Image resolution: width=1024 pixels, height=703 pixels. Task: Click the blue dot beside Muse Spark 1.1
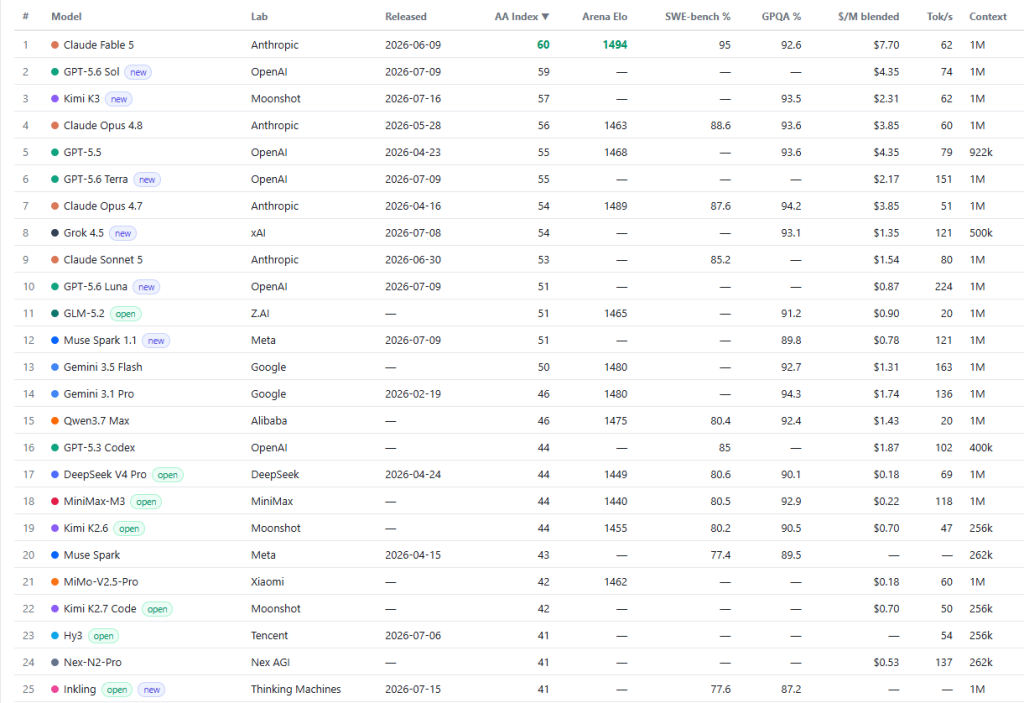tap(55, 340)
